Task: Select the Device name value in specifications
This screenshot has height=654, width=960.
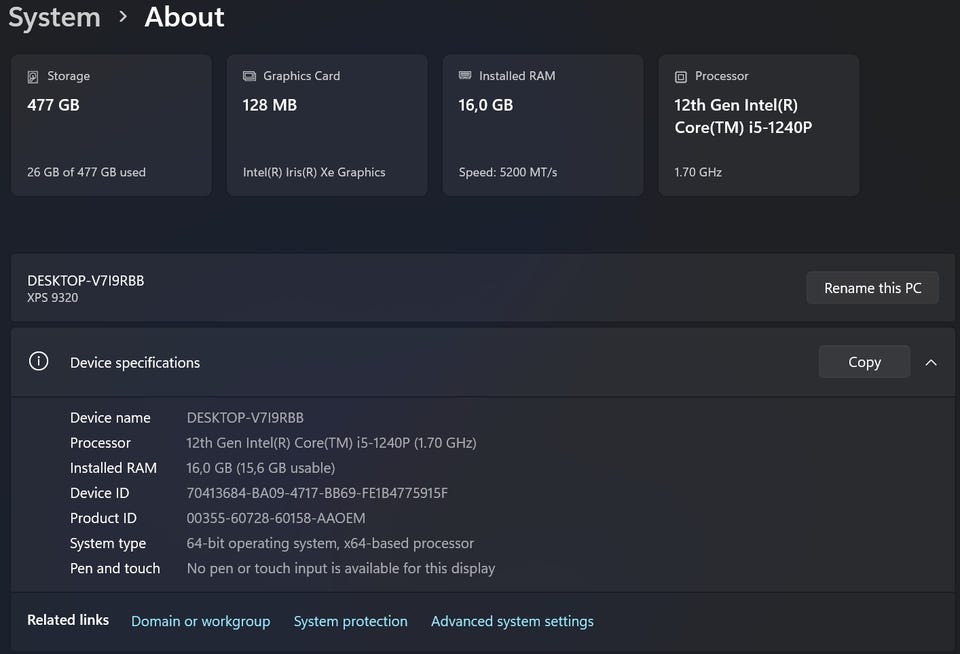Action: click(x=245, y=418)
